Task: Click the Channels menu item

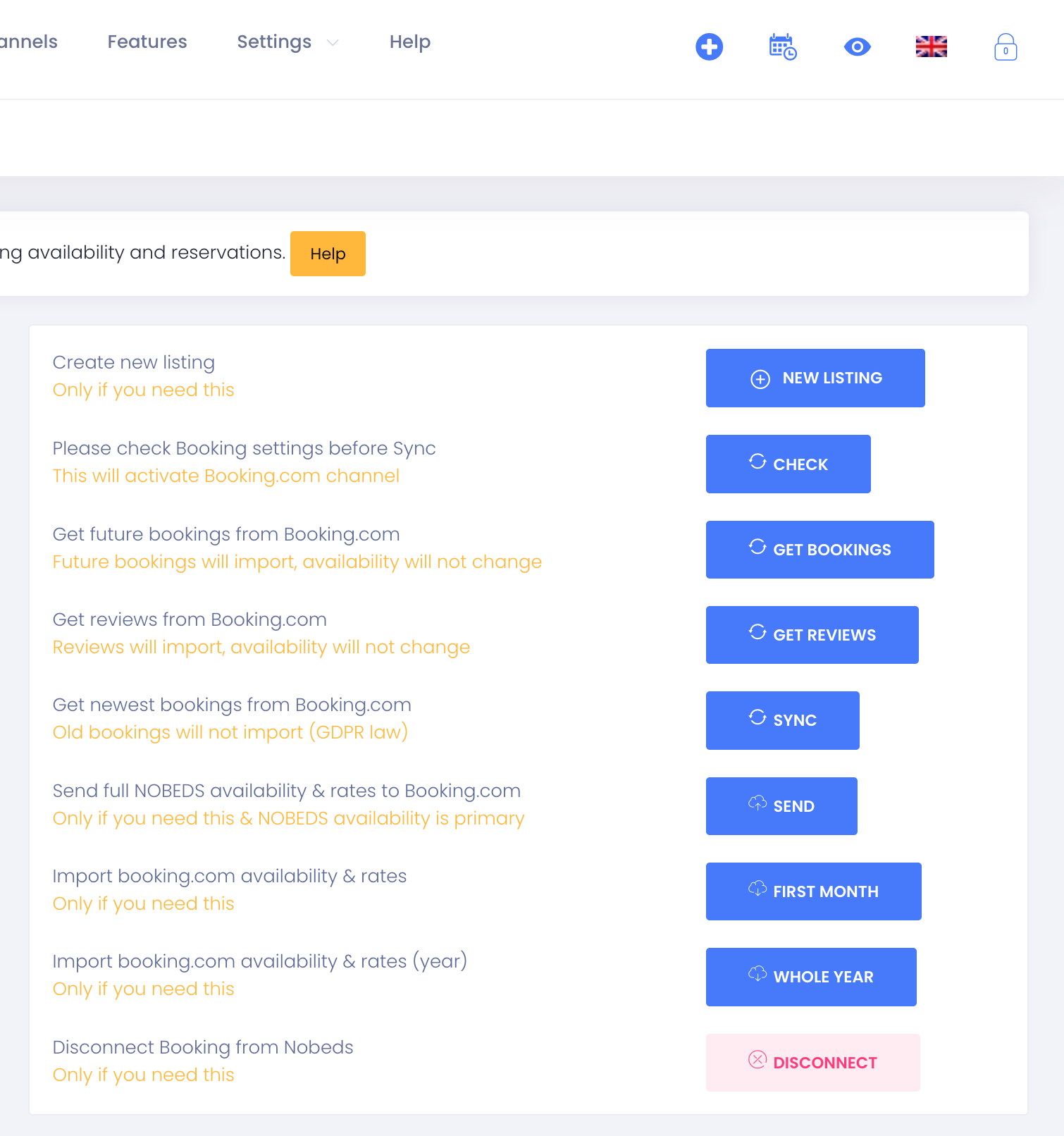Action: (28, 42)
